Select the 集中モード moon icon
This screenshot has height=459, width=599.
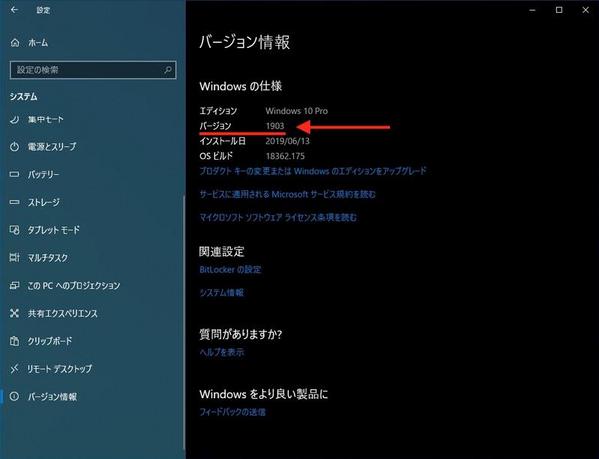pyautogui.click(x=15, y=120)
